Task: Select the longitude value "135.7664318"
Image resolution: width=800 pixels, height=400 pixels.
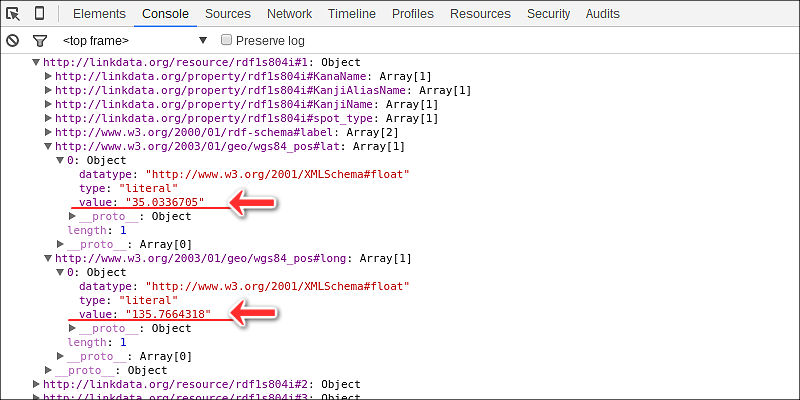Action: [168, 314]
